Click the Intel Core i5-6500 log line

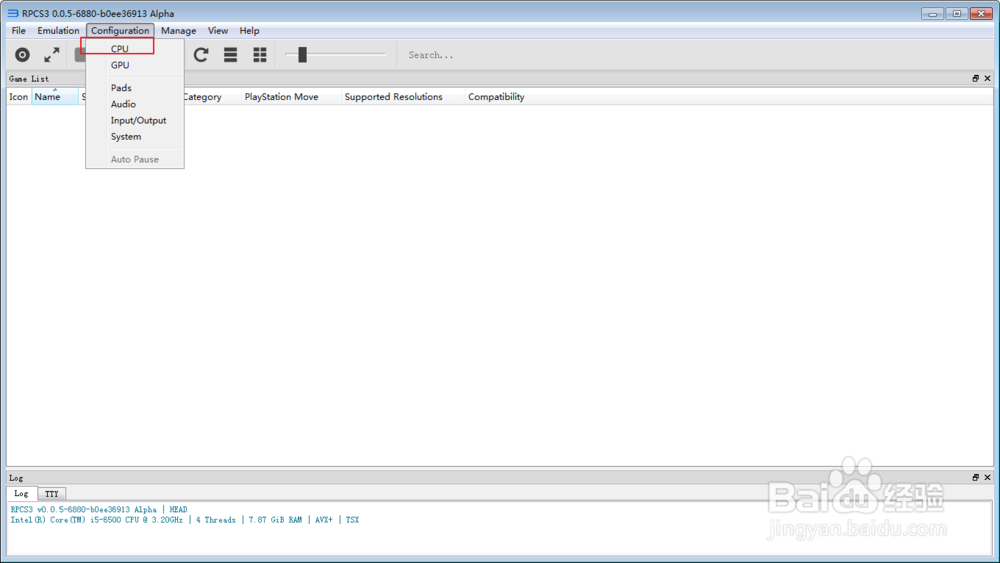click(x=185, y=520)
